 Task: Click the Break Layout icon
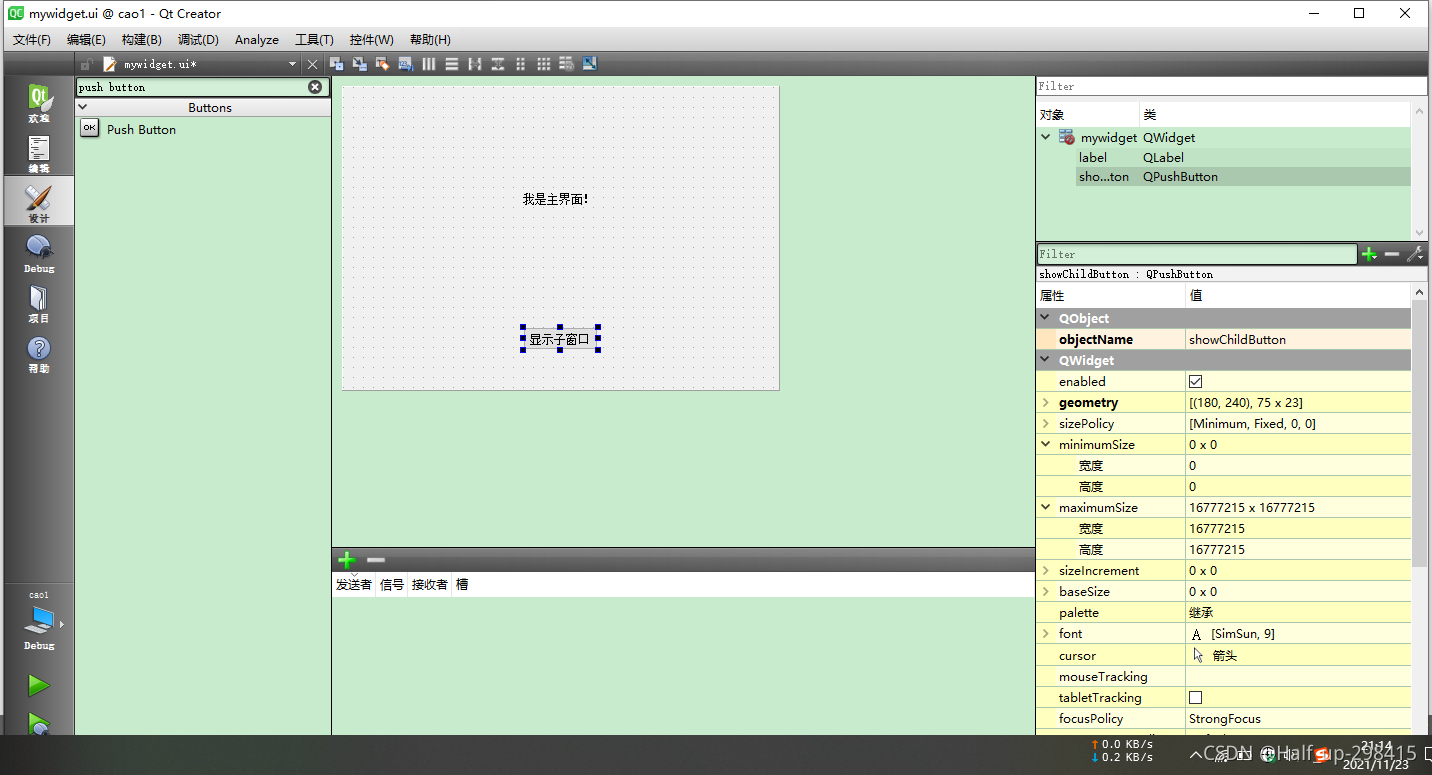point(566,64)
